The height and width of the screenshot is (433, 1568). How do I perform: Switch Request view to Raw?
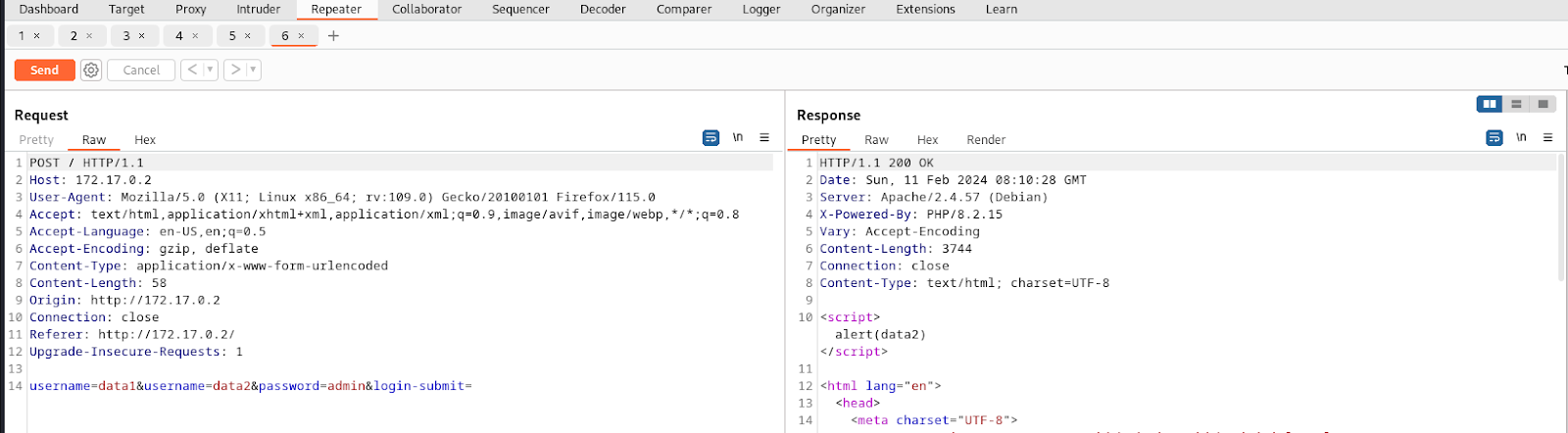(x=94, y=140)
